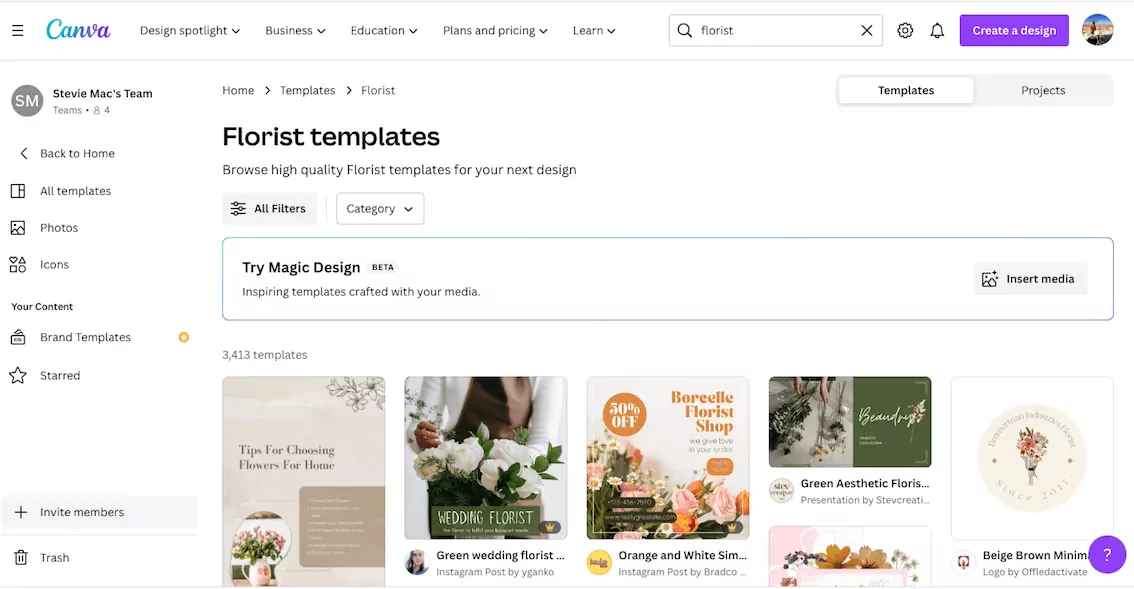
Task: Click the Trash icon in sidebar
Action: [x=18, y=558]
